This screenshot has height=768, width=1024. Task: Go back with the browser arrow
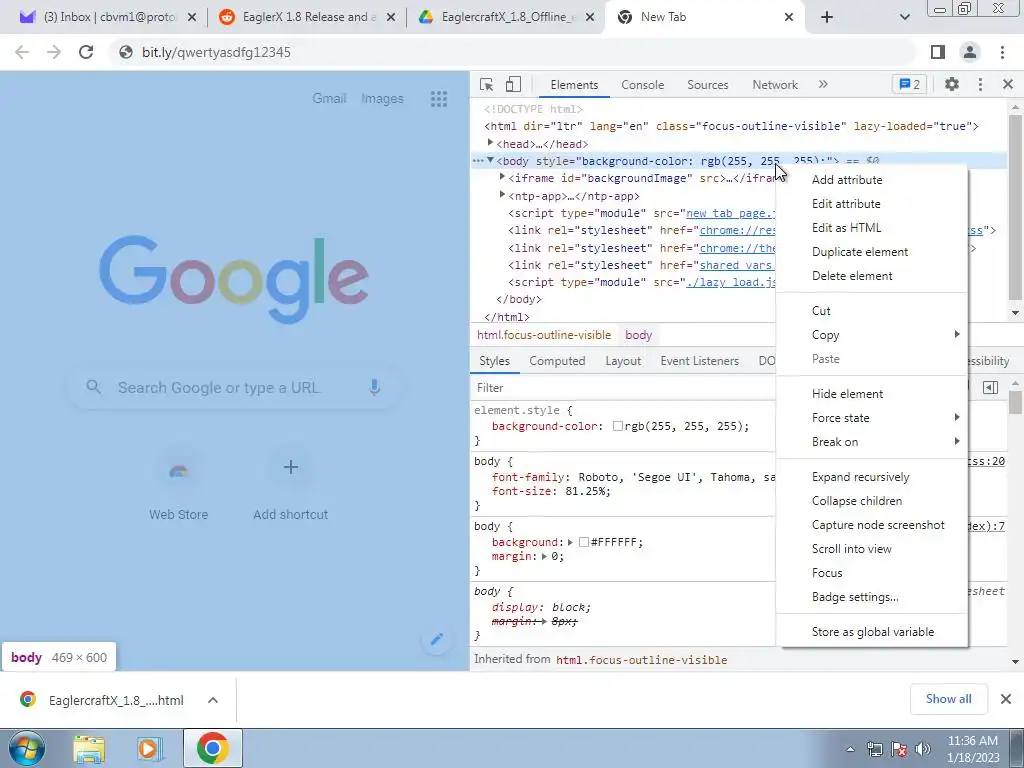pyautogui.click(x=22, y=52)
